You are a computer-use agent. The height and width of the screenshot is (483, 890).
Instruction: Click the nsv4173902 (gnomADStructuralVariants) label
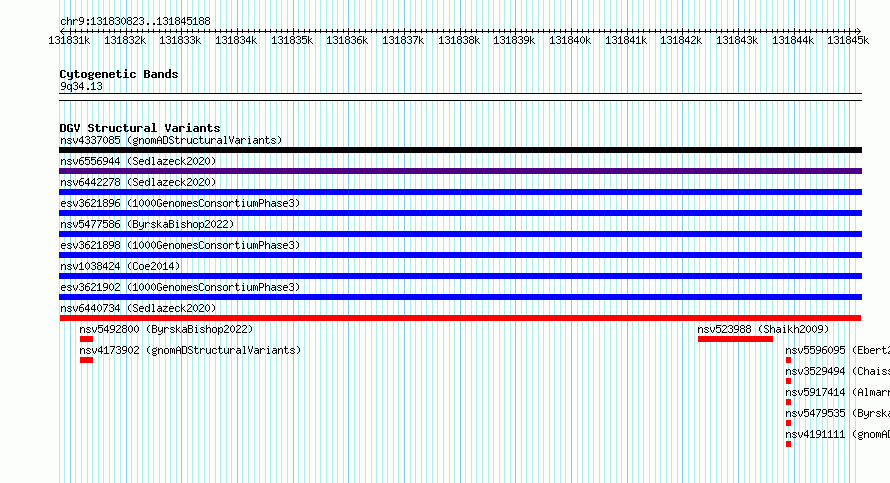tap(190, 350)
